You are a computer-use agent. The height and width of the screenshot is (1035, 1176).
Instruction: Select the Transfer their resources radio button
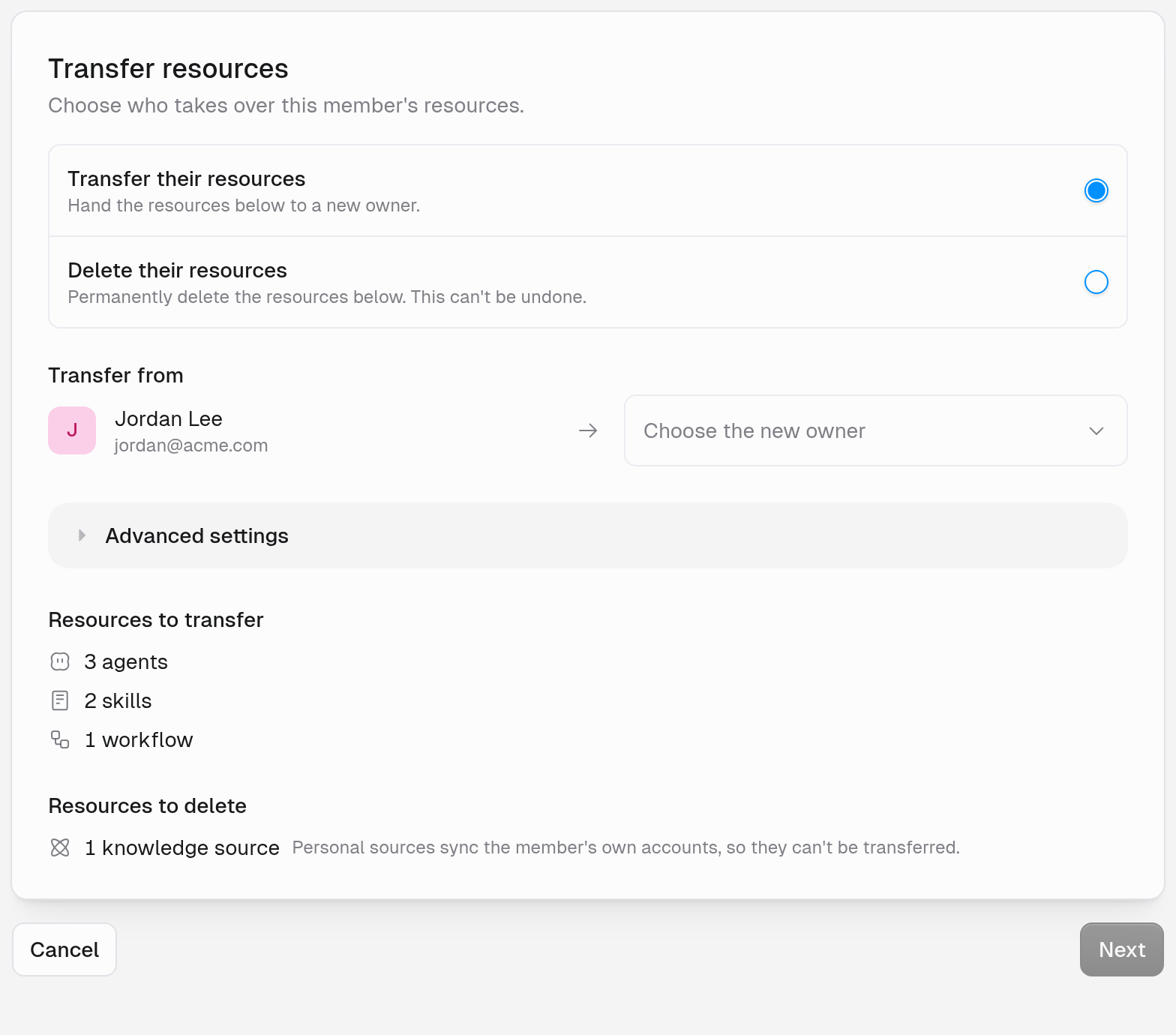[1096, 190]
